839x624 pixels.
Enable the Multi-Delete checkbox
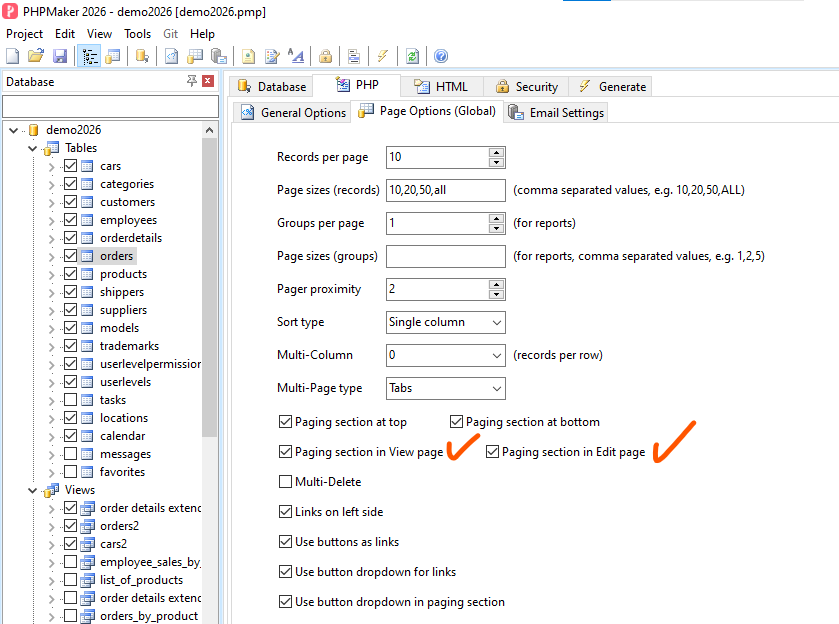pos(286,482)
